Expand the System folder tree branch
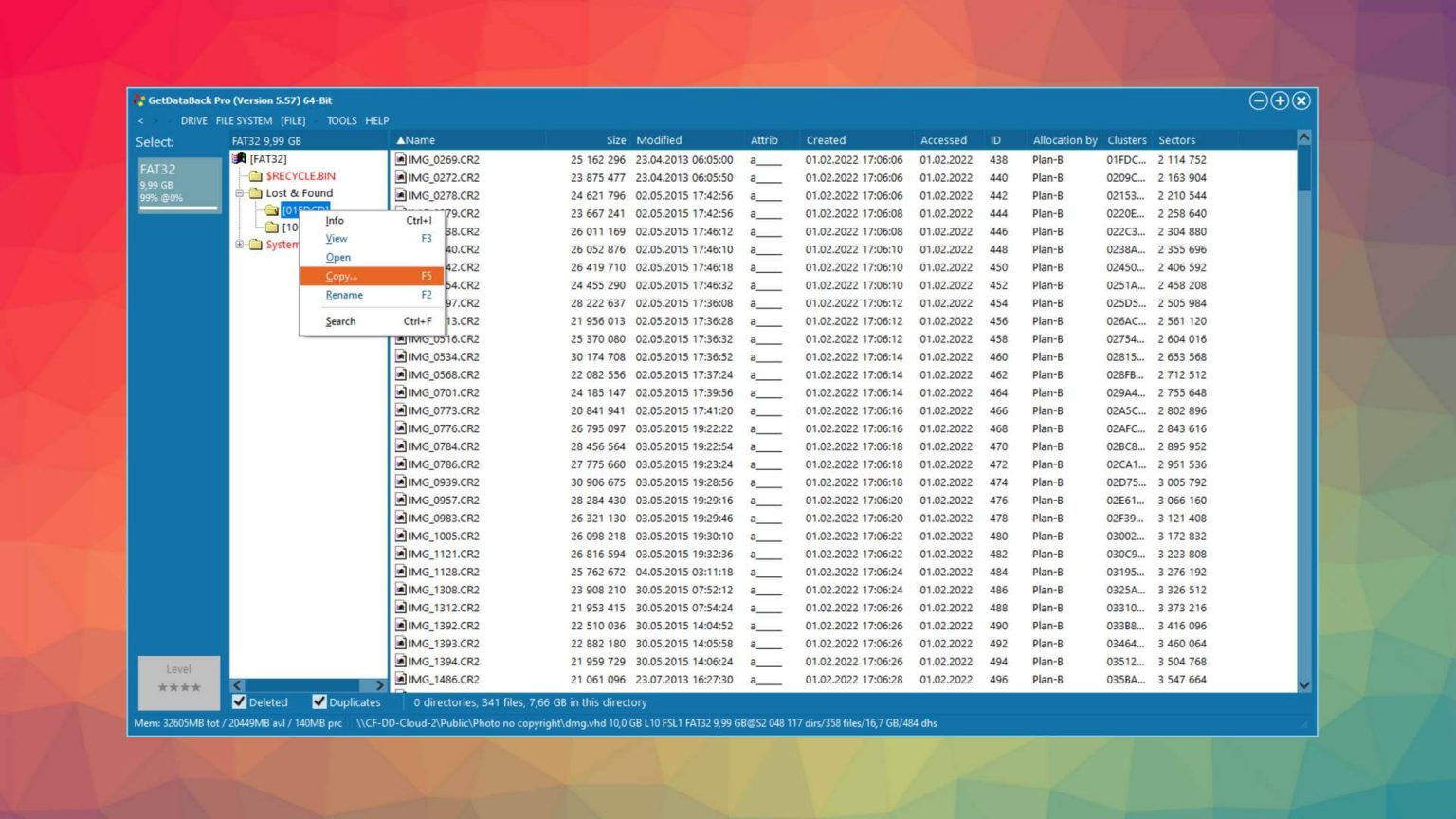The height and width of the screenshot is (819, 1456). pos(240,245)
